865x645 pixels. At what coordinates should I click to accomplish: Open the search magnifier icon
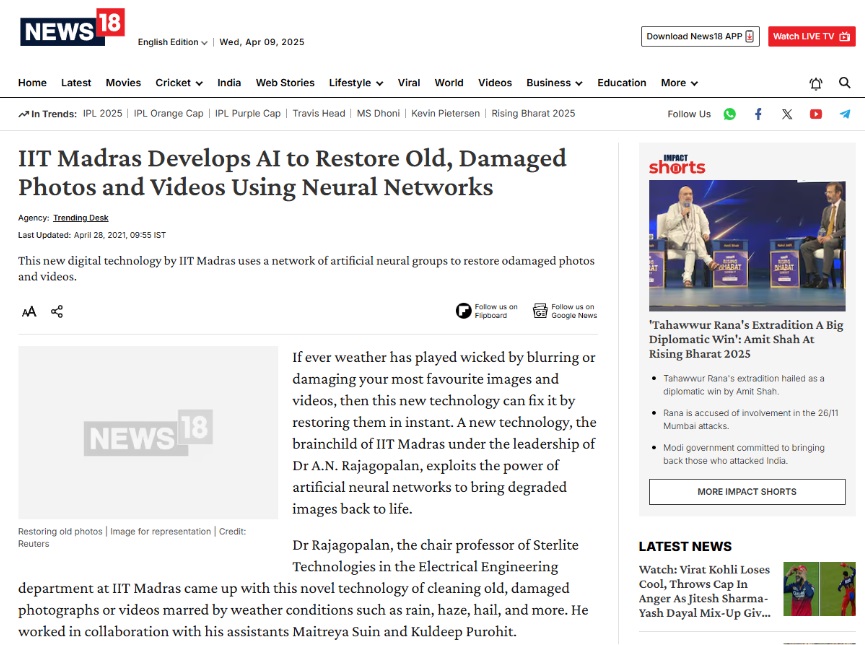click(844, 83)
